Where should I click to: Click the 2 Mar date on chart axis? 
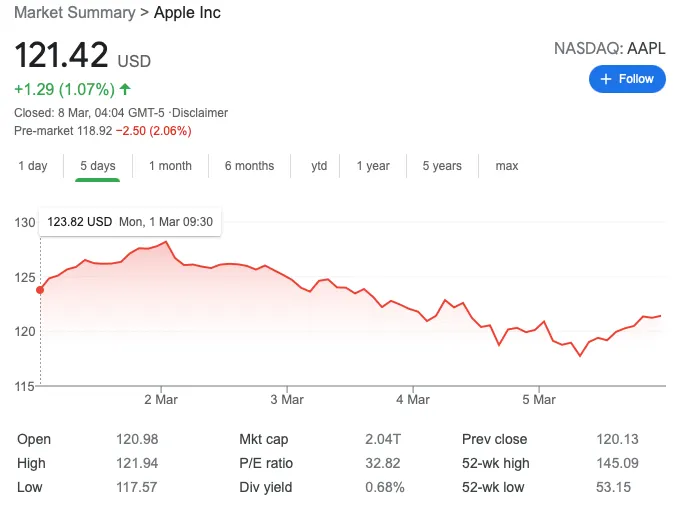pyautogui.click(x=161, y=399)
